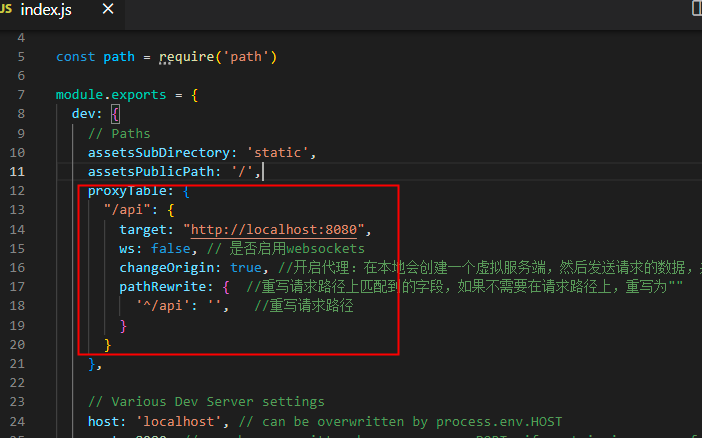Screen dimensions: 702x438
Task: Click the 'false' value after ws
Action: [171, 249]
